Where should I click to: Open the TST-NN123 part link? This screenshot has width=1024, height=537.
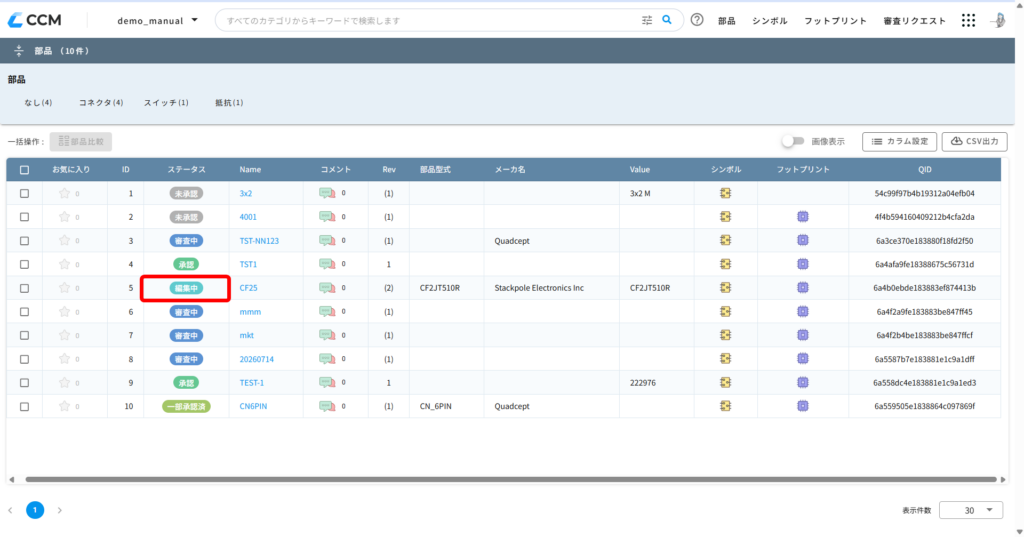tap(259, 240)
